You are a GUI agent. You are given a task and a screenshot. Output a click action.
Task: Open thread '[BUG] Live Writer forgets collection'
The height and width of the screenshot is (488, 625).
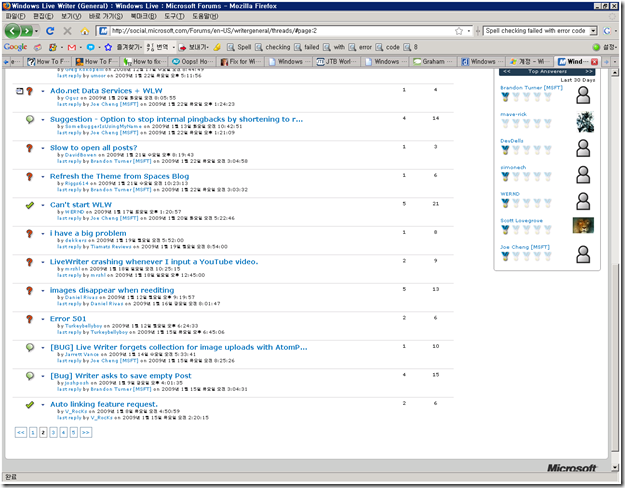pyautogui.click(x=179, y=347)
